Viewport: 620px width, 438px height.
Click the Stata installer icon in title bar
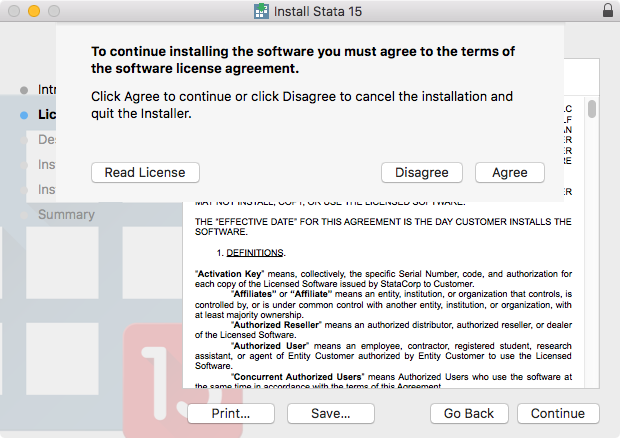(x=261, y=11)
